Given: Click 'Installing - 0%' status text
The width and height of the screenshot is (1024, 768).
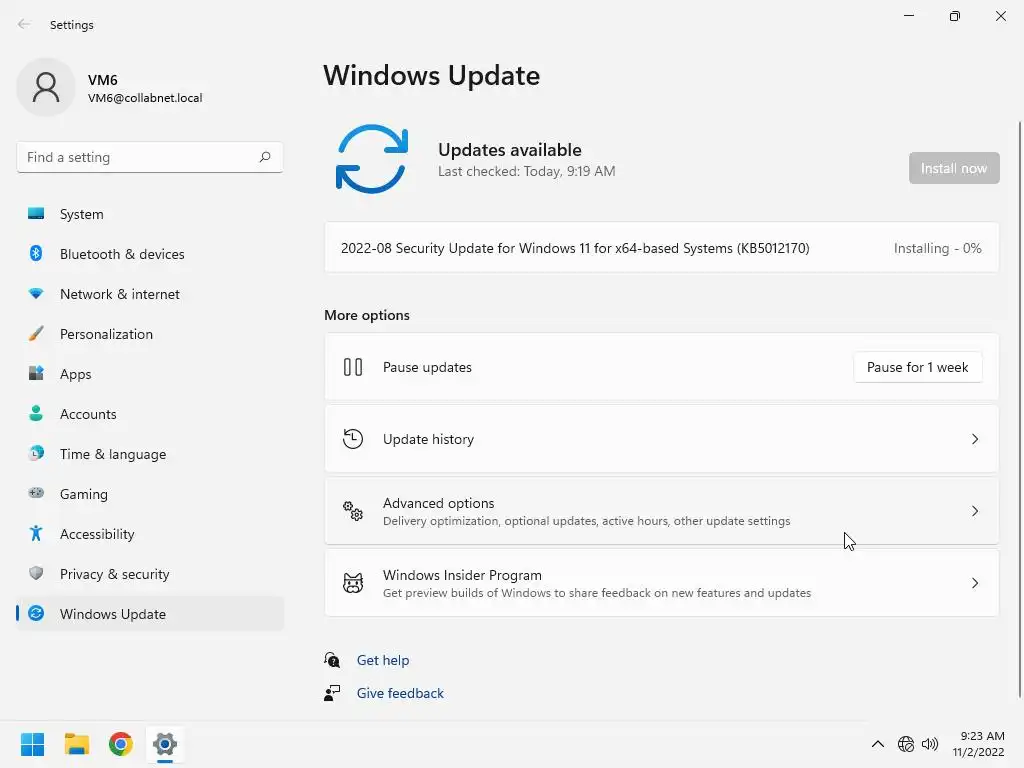Looking at the screenshot, I should click(x=937, y=248).
